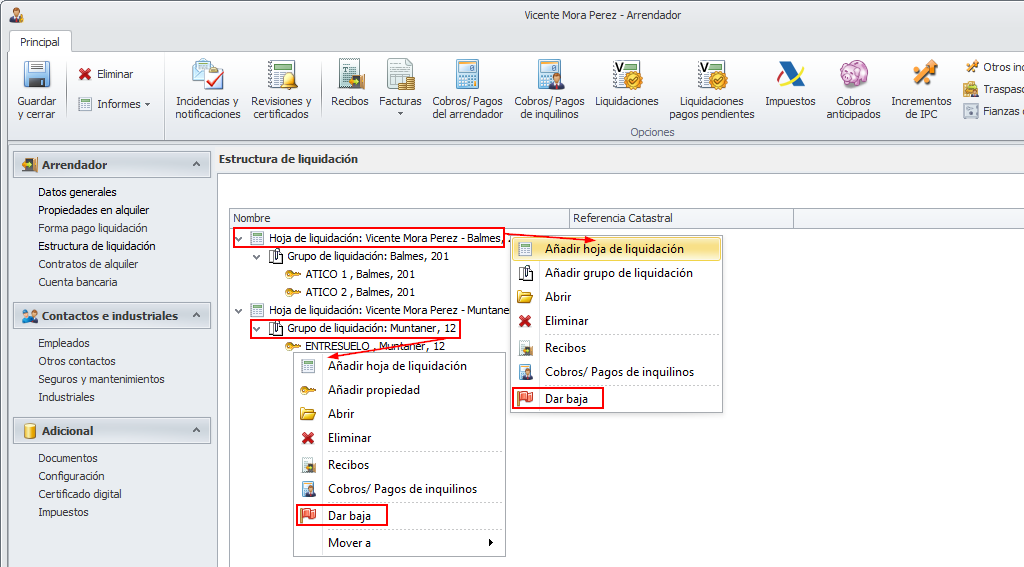Screen dimensions: 1024x567
Task: Click the Traspasos ribbon item
Action: (993, 89)
